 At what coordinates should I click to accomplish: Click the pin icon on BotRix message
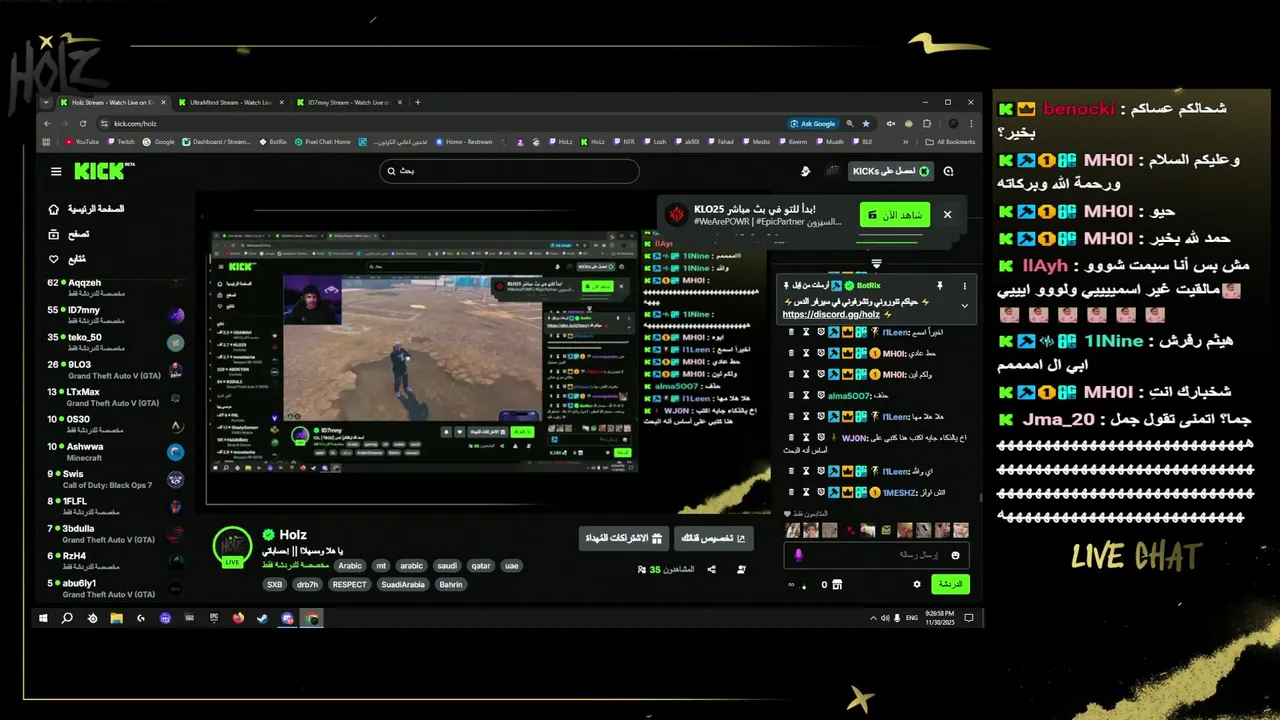point(939,286)
